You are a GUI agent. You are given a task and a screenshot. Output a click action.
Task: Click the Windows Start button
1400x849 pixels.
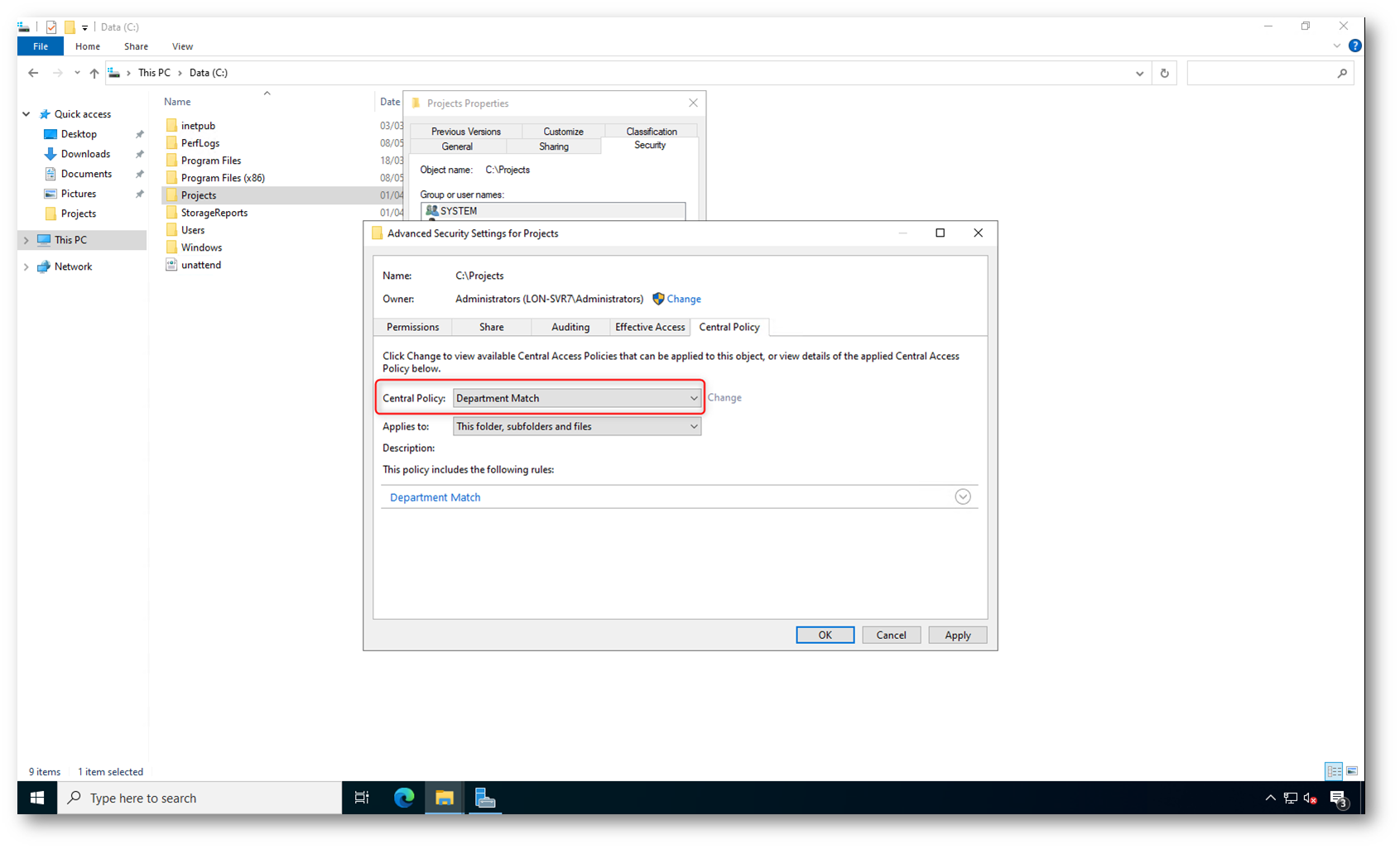37,798
